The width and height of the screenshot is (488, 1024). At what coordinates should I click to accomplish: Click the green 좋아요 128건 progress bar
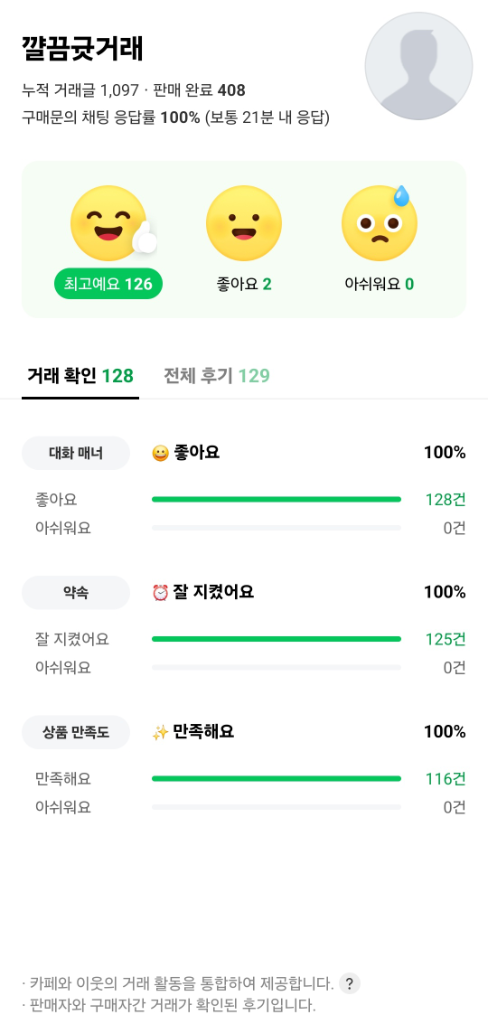[x=276, y=500]
